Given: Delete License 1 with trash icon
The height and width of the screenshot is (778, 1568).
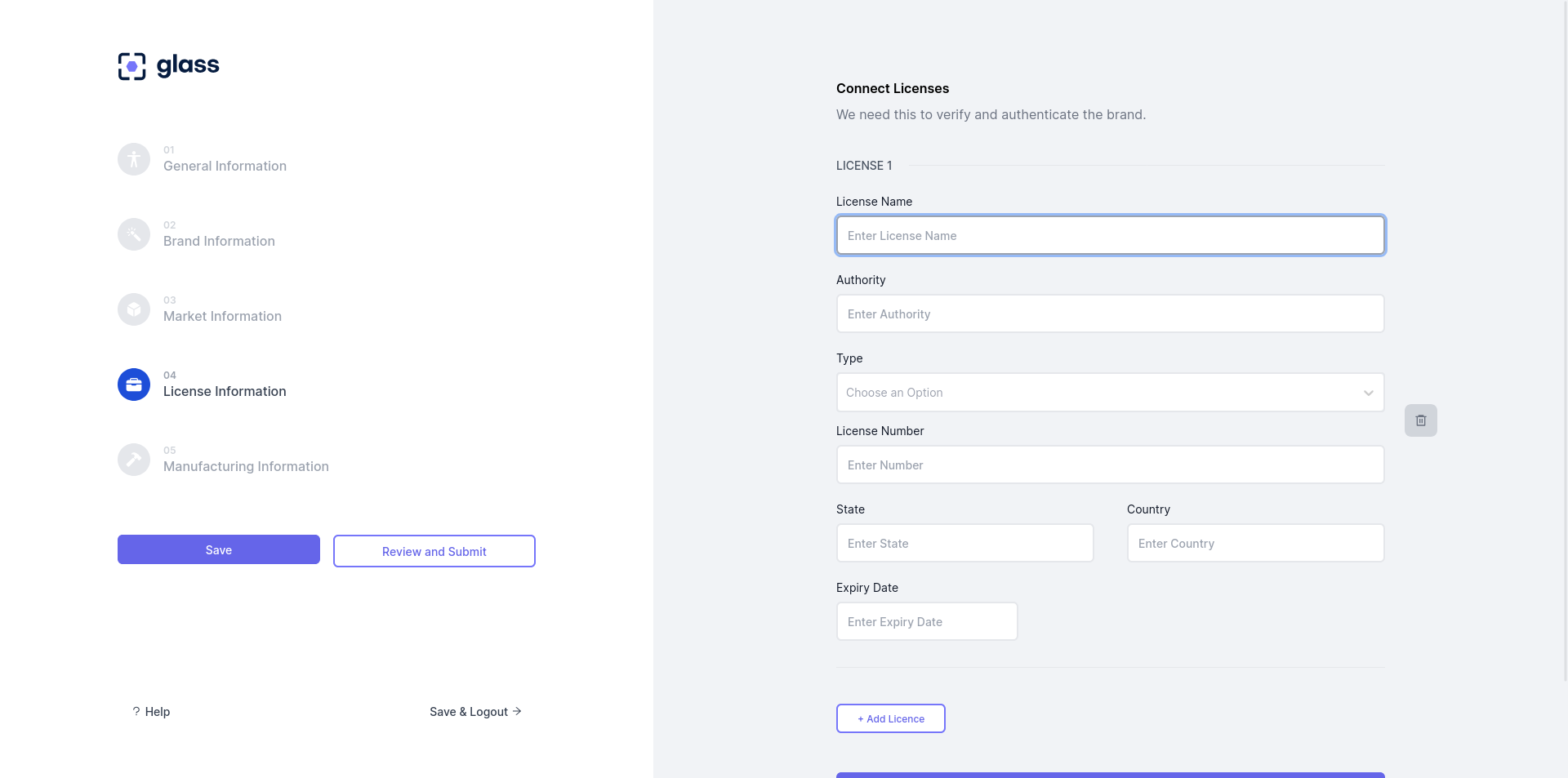Looking at the screenshot, I should (1420, 420).
